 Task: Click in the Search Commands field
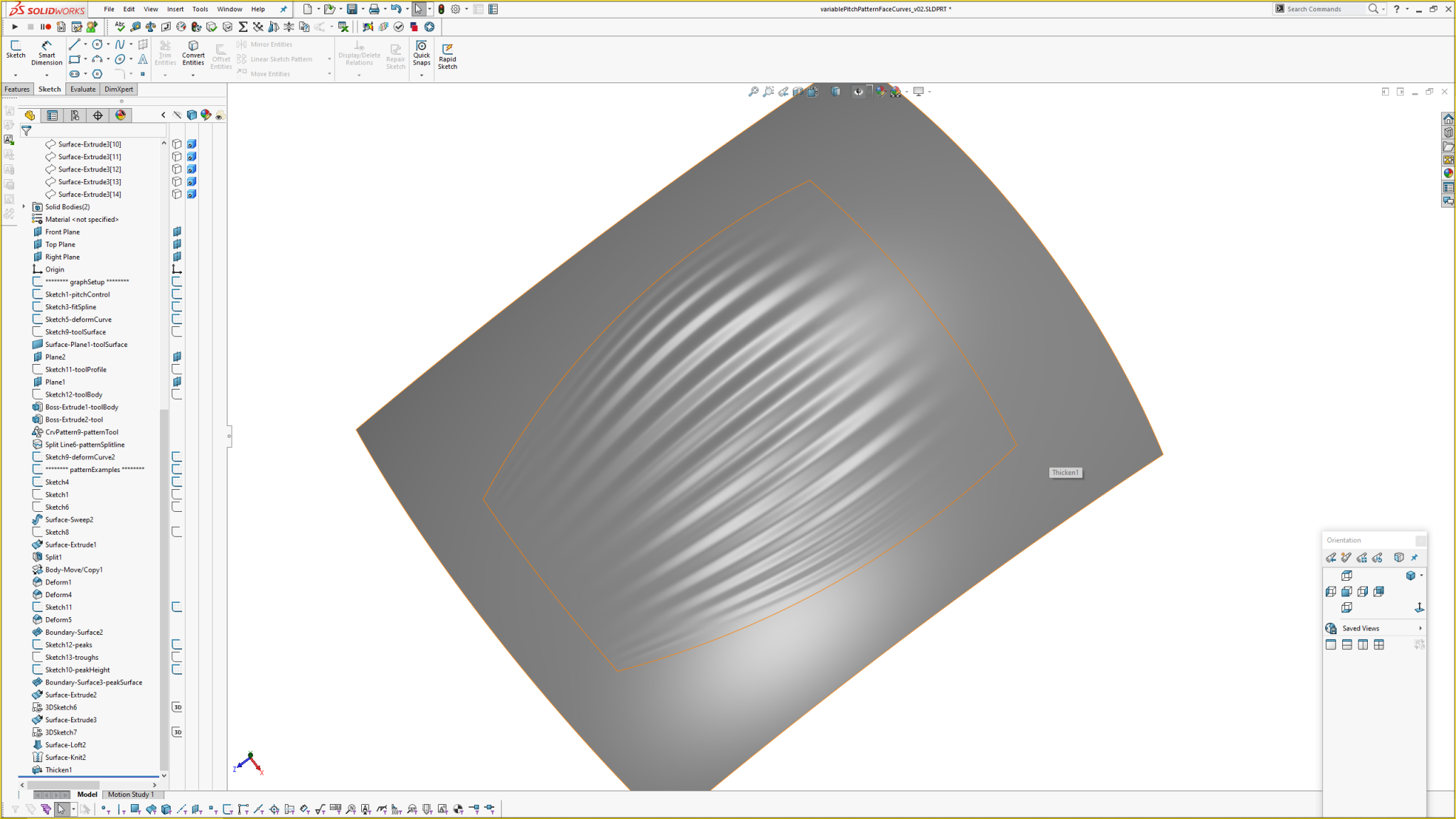point(1326,9)
